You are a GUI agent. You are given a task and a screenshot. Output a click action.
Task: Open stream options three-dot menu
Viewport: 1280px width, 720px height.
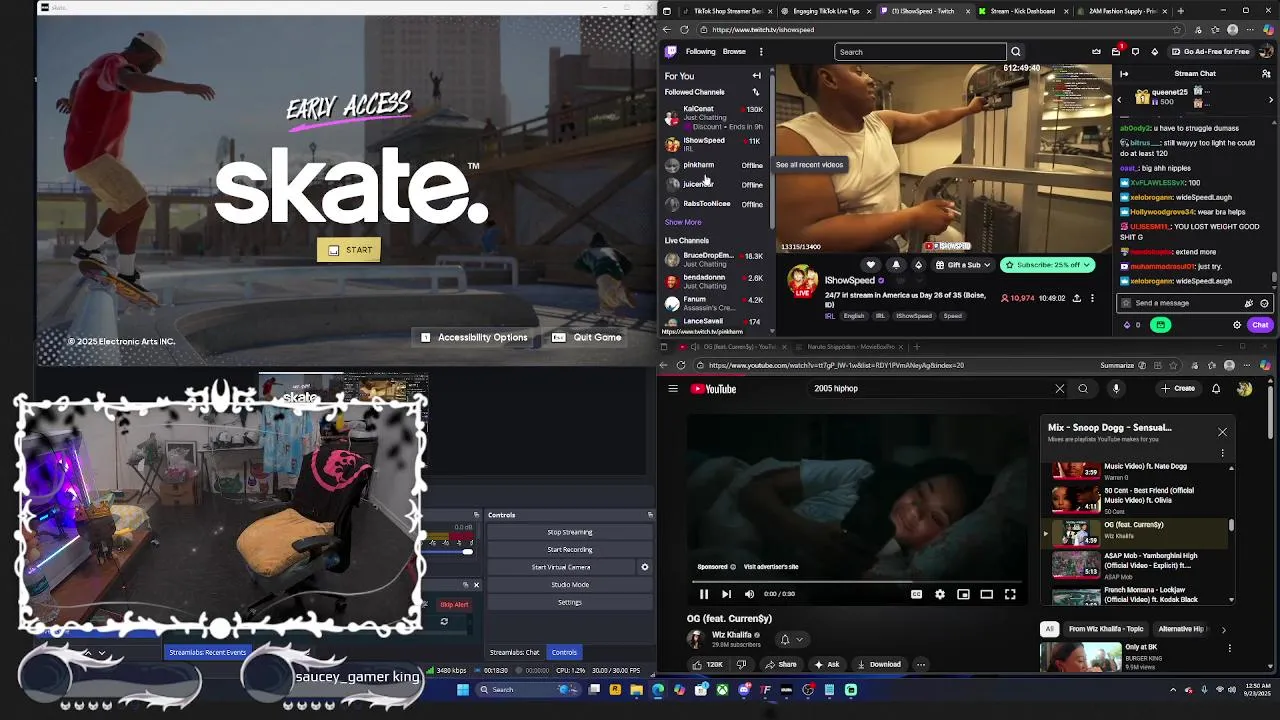point(1092,298)
